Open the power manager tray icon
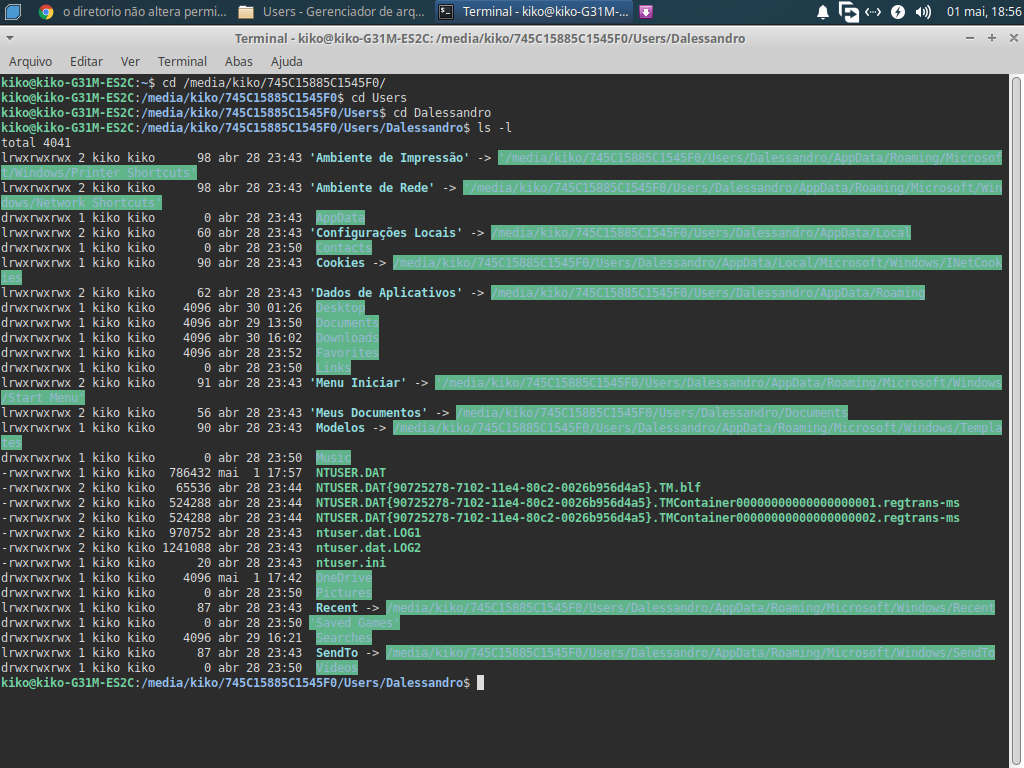Viewport: 1024px width, 768px height. pyautogui.click(x=898, y=12)
